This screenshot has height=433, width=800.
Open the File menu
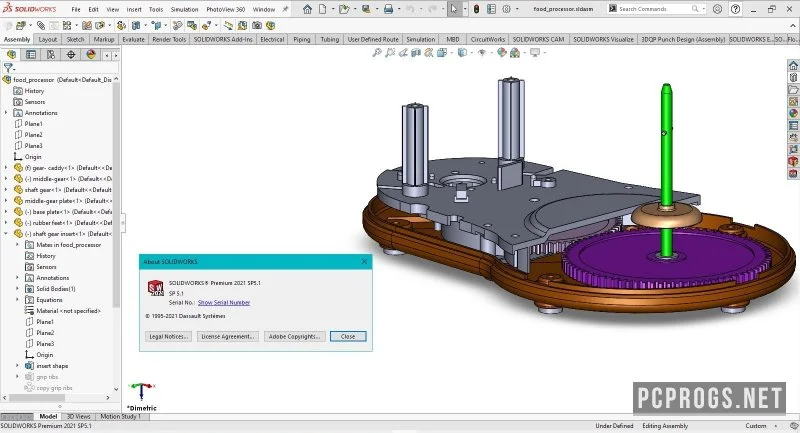[x=76, y=9]
